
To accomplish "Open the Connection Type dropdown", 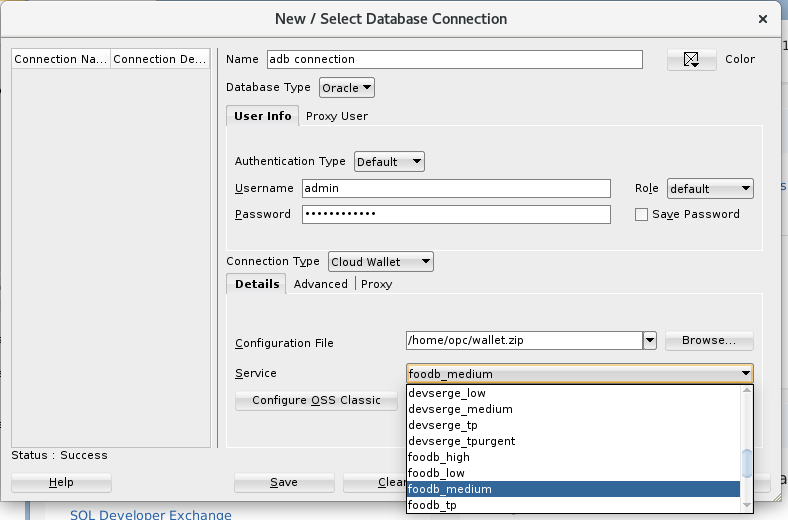I will pos(381,262).
